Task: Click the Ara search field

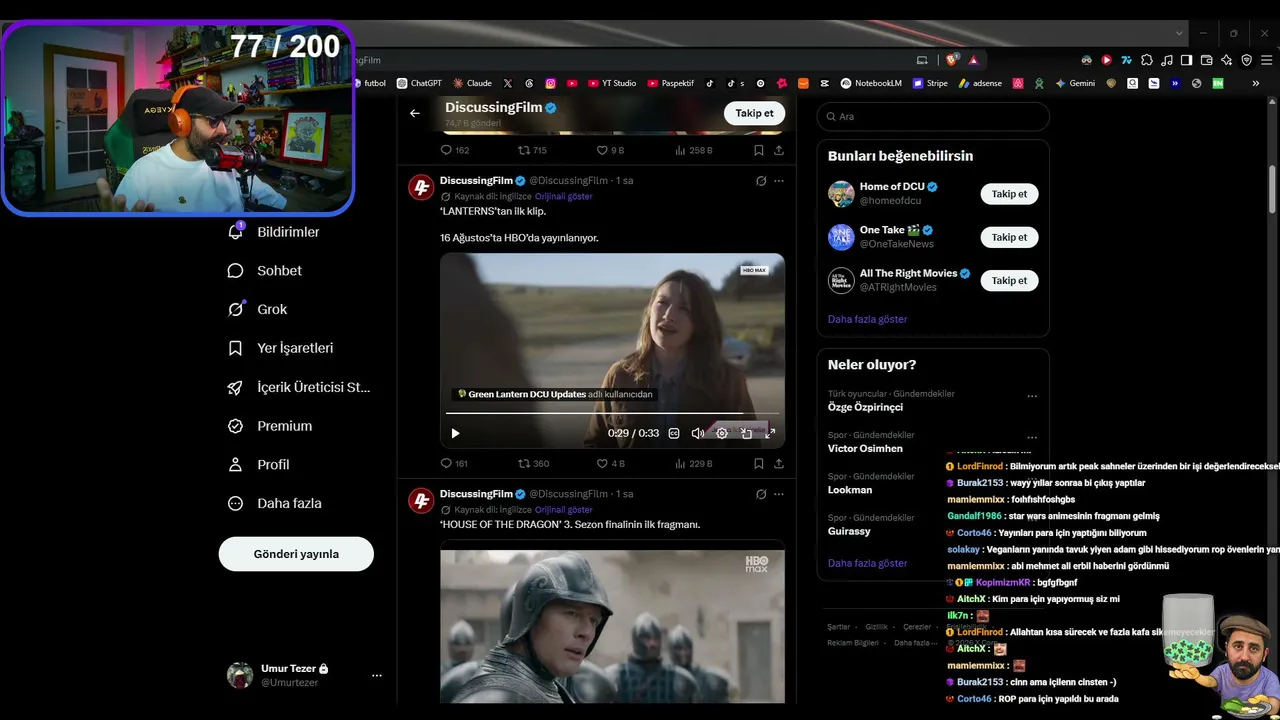Action: 933,116
